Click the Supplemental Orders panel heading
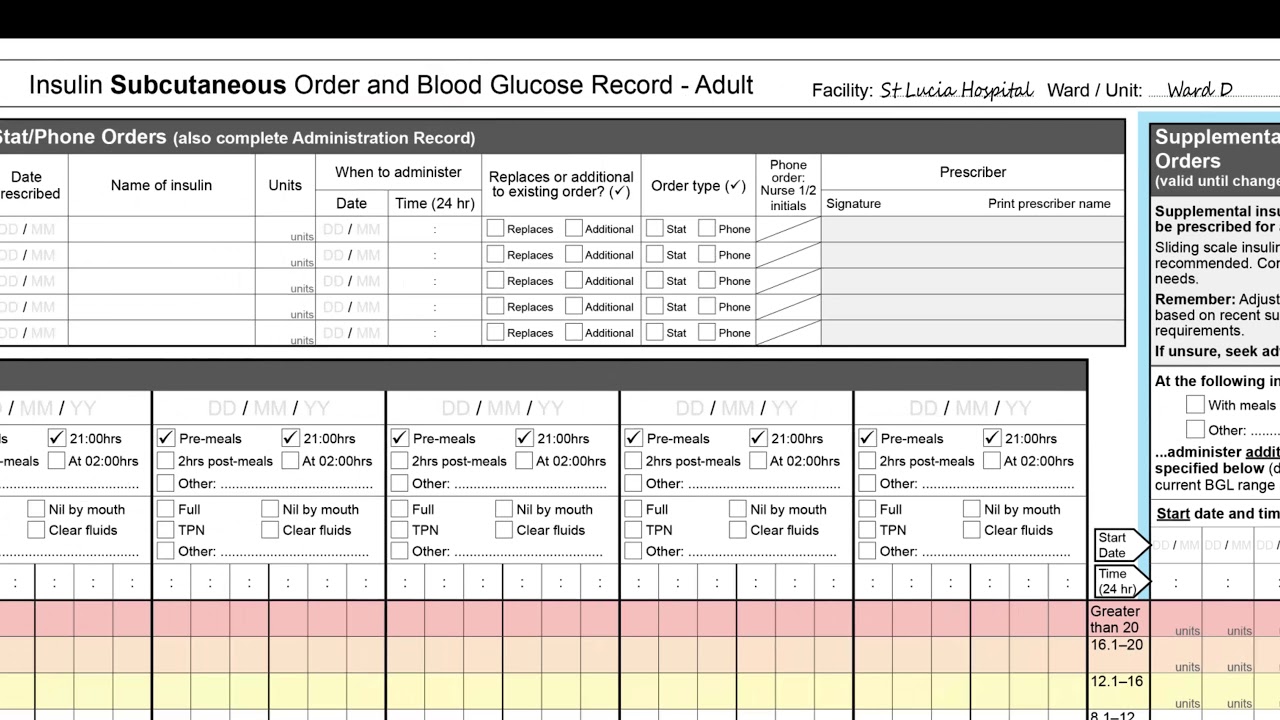Screen dimensions: 1280x720 [x=1217, y=149]
